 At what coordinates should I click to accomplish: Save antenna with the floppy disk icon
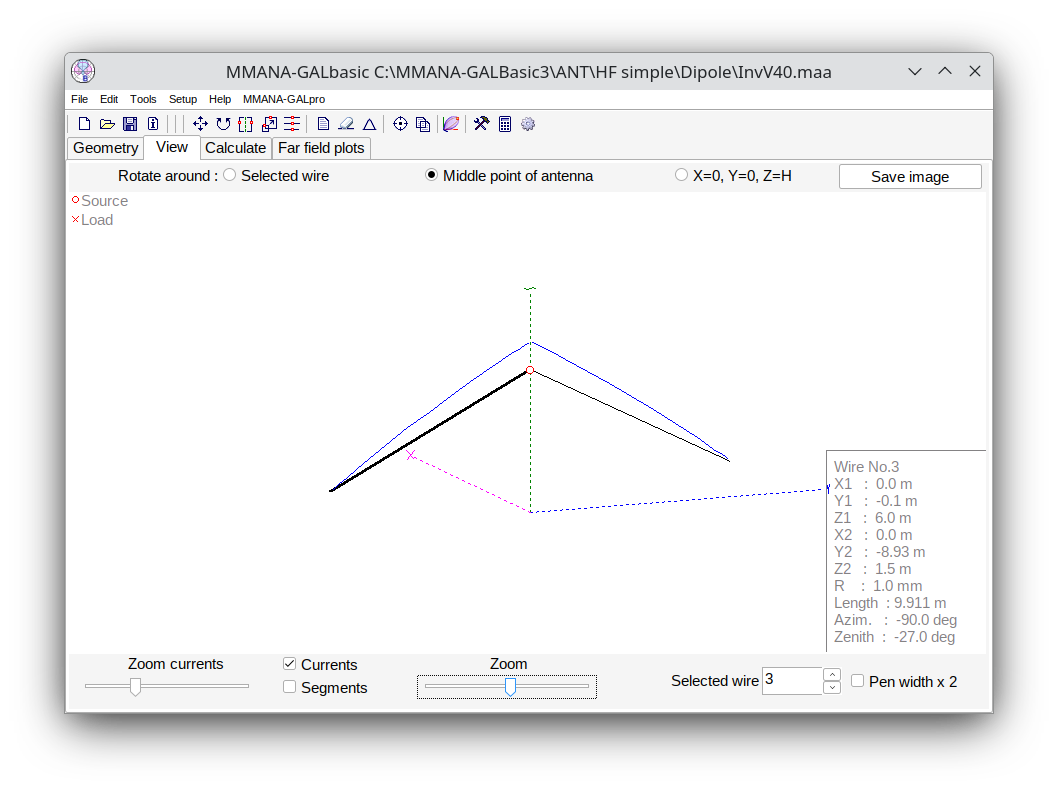click(130, 124)
